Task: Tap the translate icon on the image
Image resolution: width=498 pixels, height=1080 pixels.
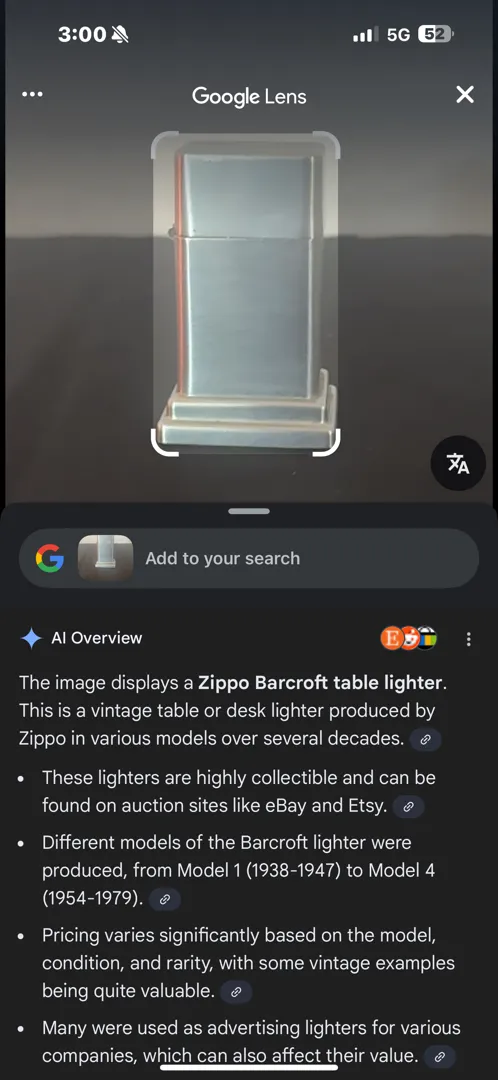Action: pyautogui.click(x=458, y=464)
